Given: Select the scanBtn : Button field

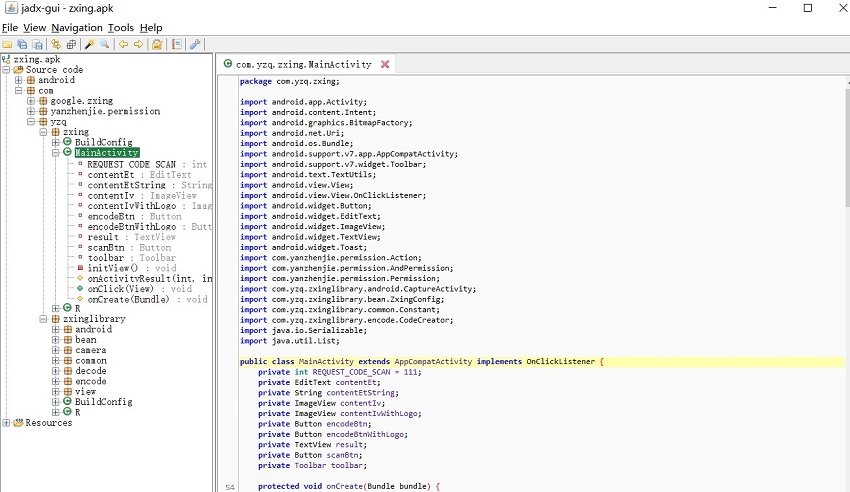Looking at the screenshot, I should click(x=129, y=248).
